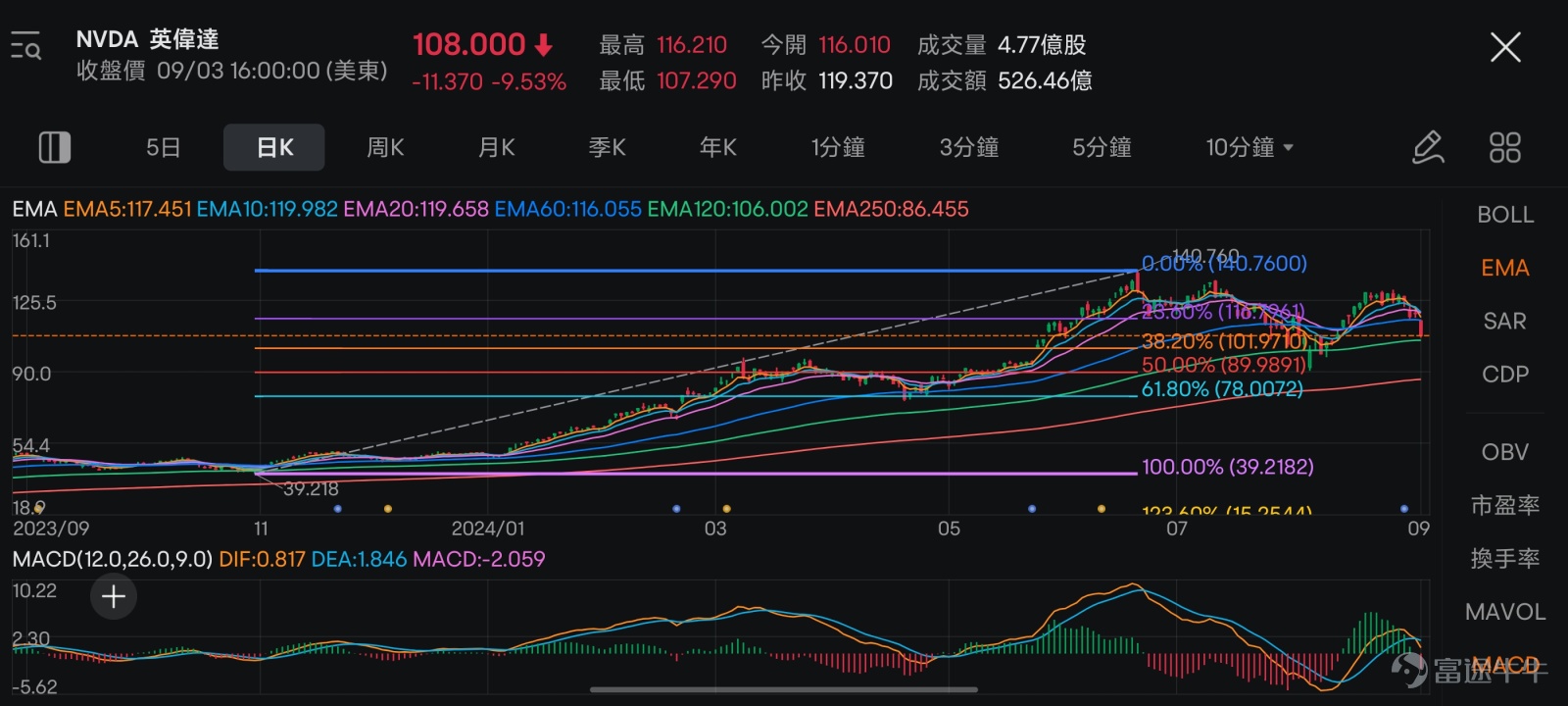The height and width of the screenshot is (706, 1568).
Task: Enable the CDP indicator
Action: click(1505, 374)
